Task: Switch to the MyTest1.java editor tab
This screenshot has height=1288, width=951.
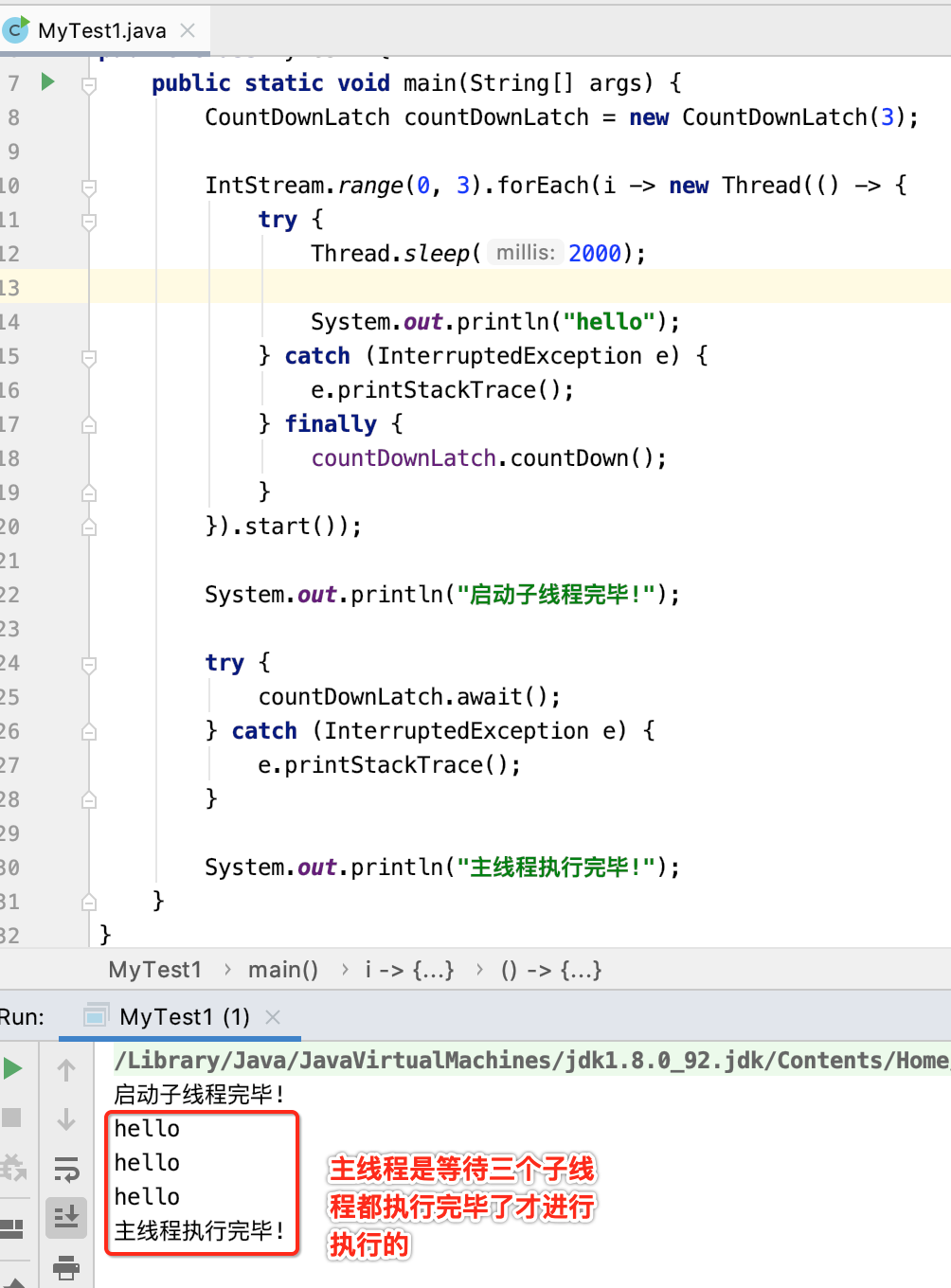Action: 99,28
